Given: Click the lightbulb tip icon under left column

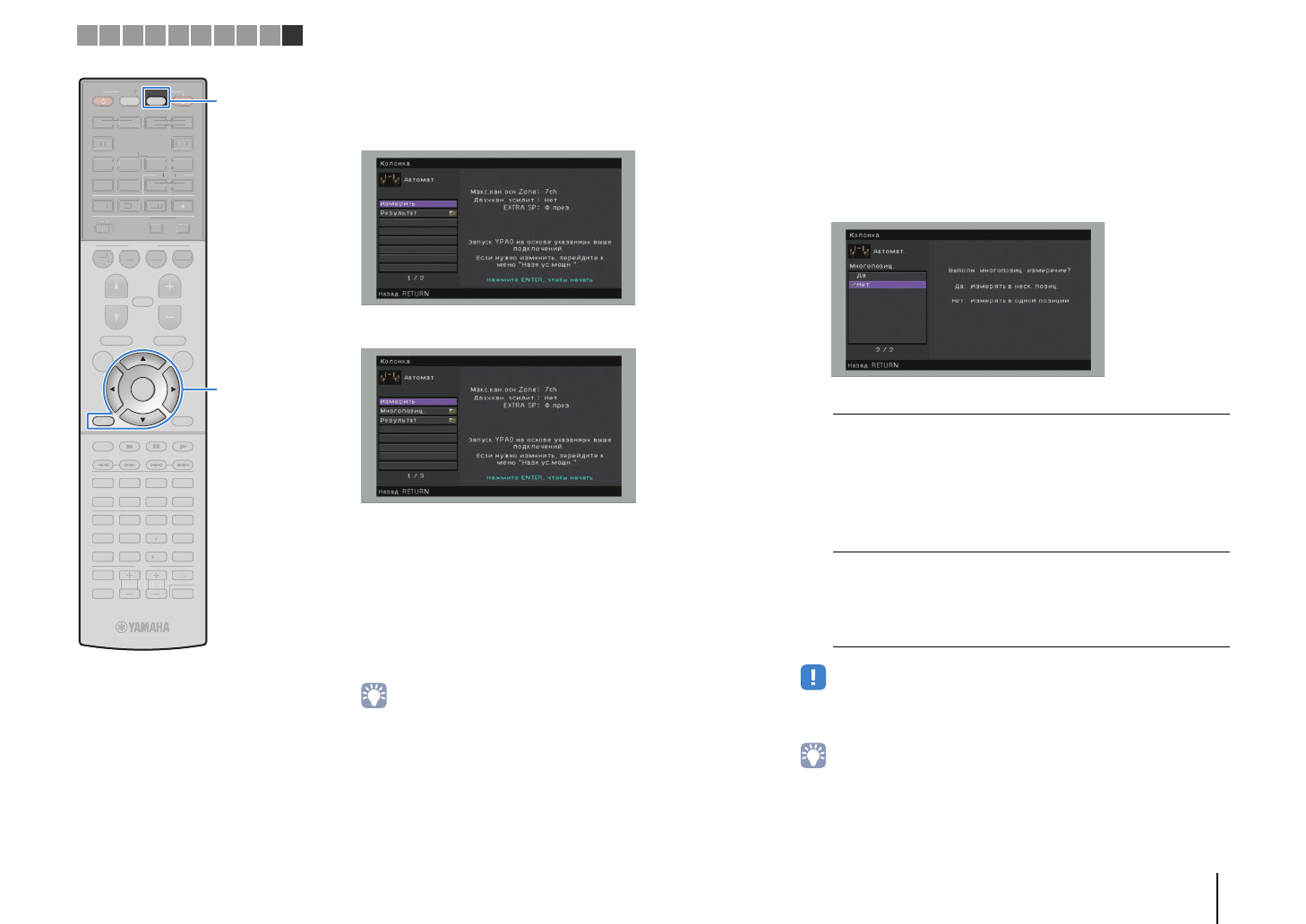Looking at the screenshot, I should coord(374,696).
